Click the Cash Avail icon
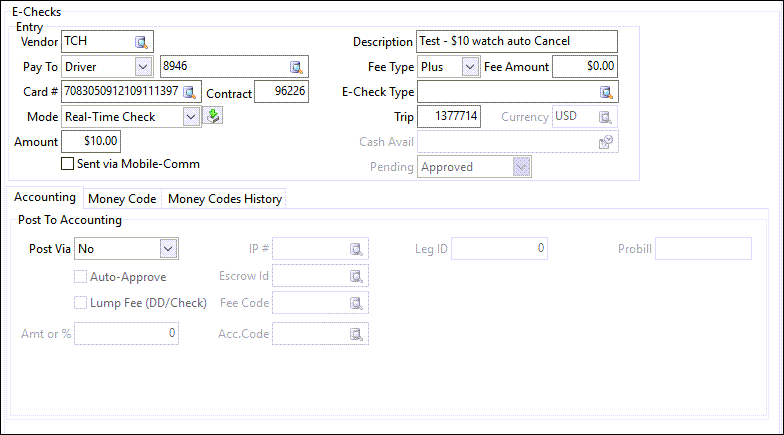The height and width of the screenshot is (435, 784). 605,142
